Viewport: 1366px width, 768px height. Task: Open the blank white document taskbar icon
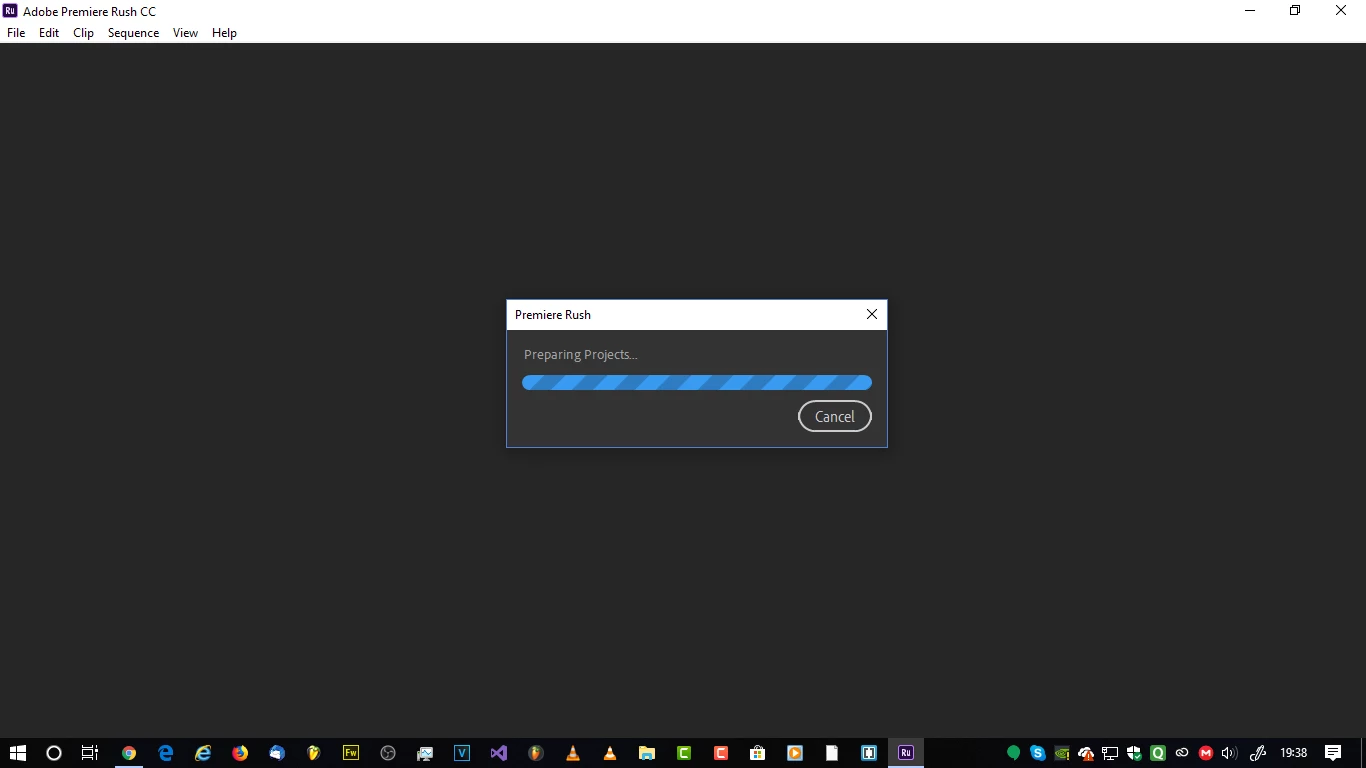(832, 753)
